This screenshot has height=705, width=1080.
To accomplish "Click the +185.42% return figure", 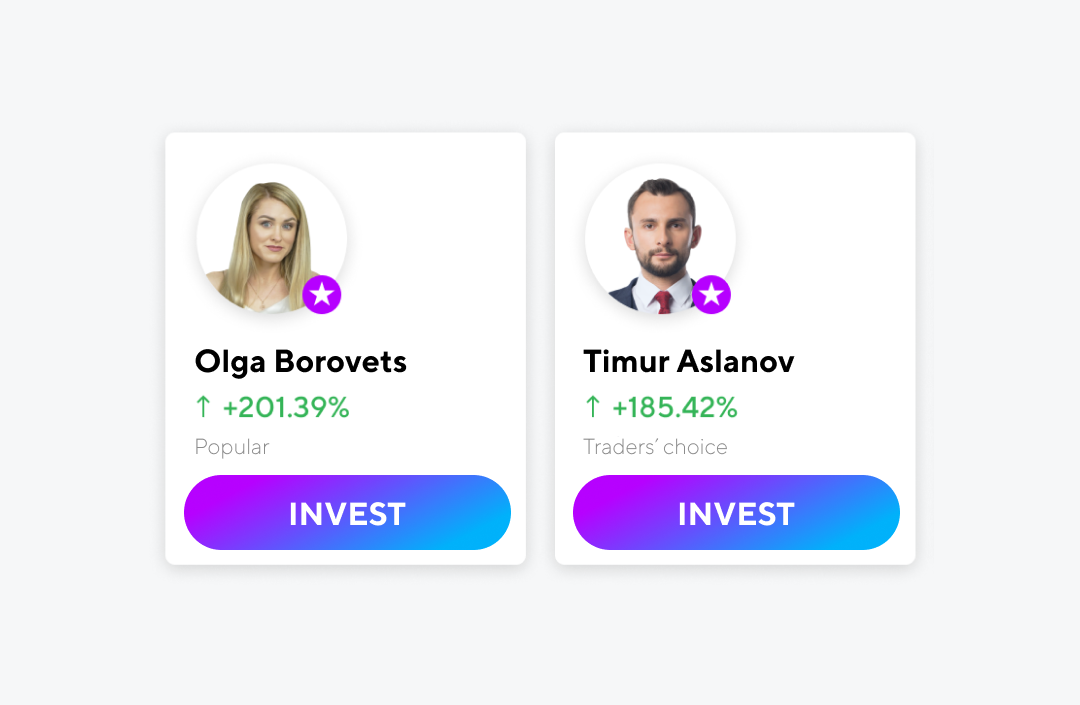I will tap(675, 407).
